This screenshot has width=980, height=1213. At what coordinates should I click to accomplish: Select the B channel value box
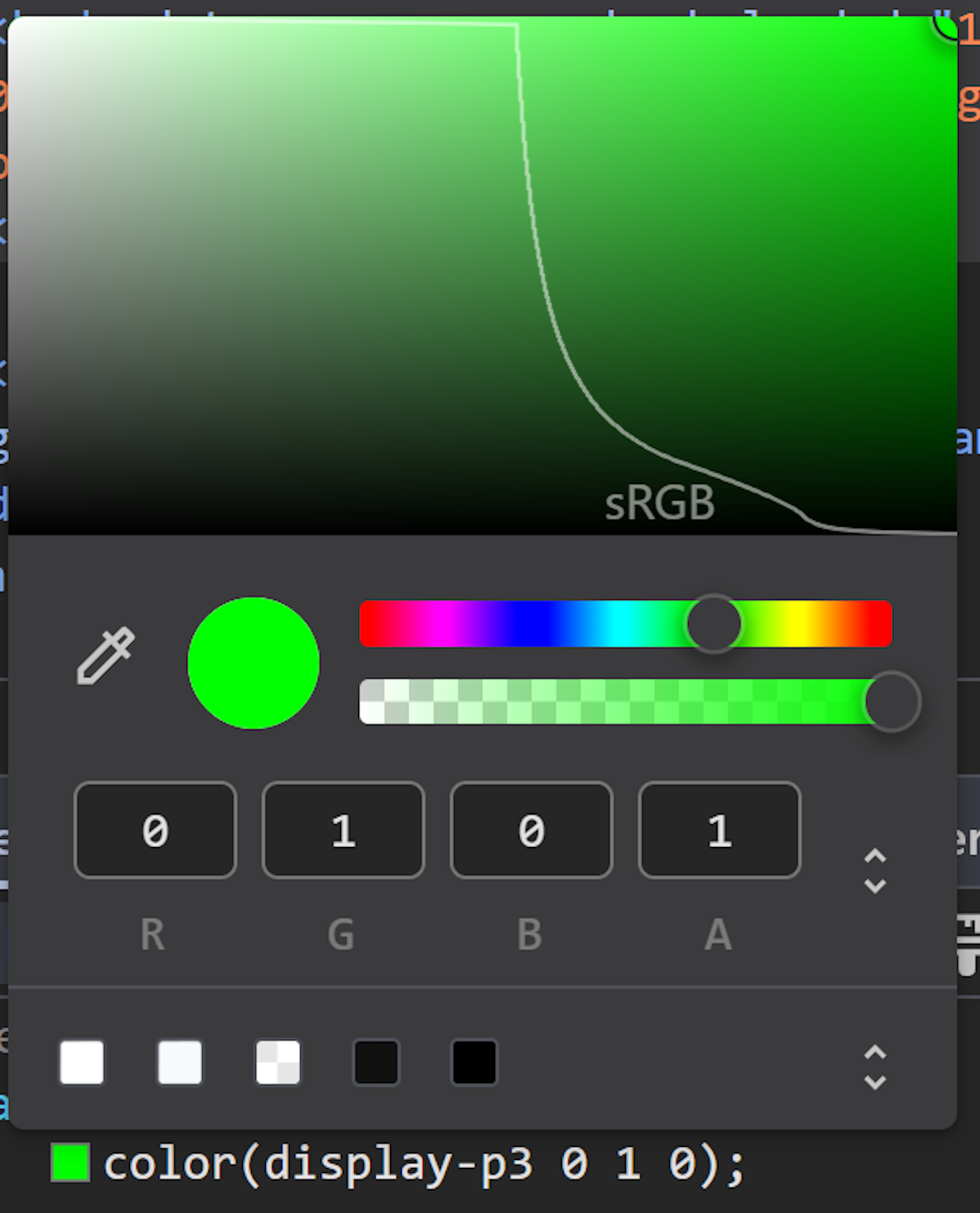click(x=531, y=830)
